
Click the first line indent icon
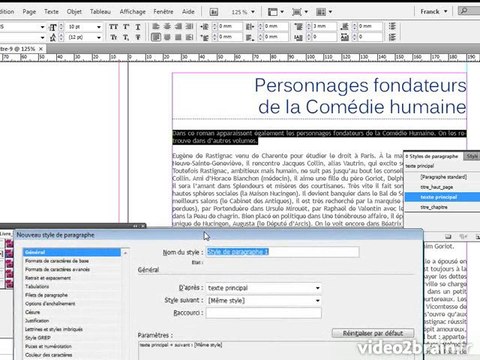205,37
